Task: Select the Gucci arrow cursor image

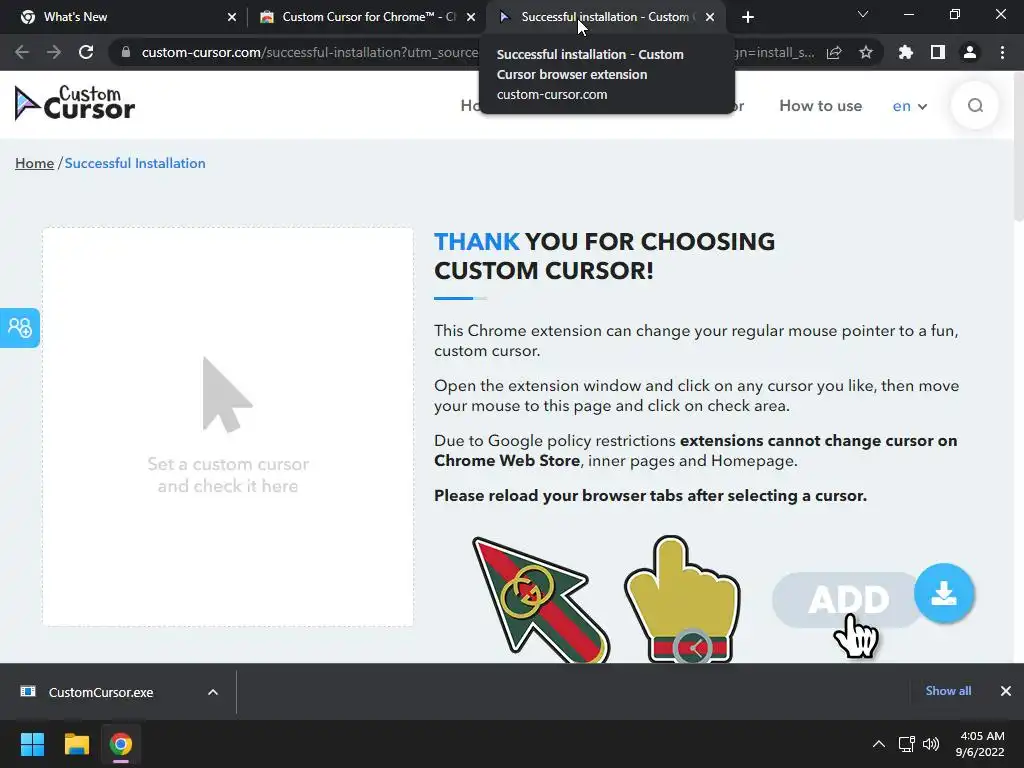Action: click(x=541, y=600)
